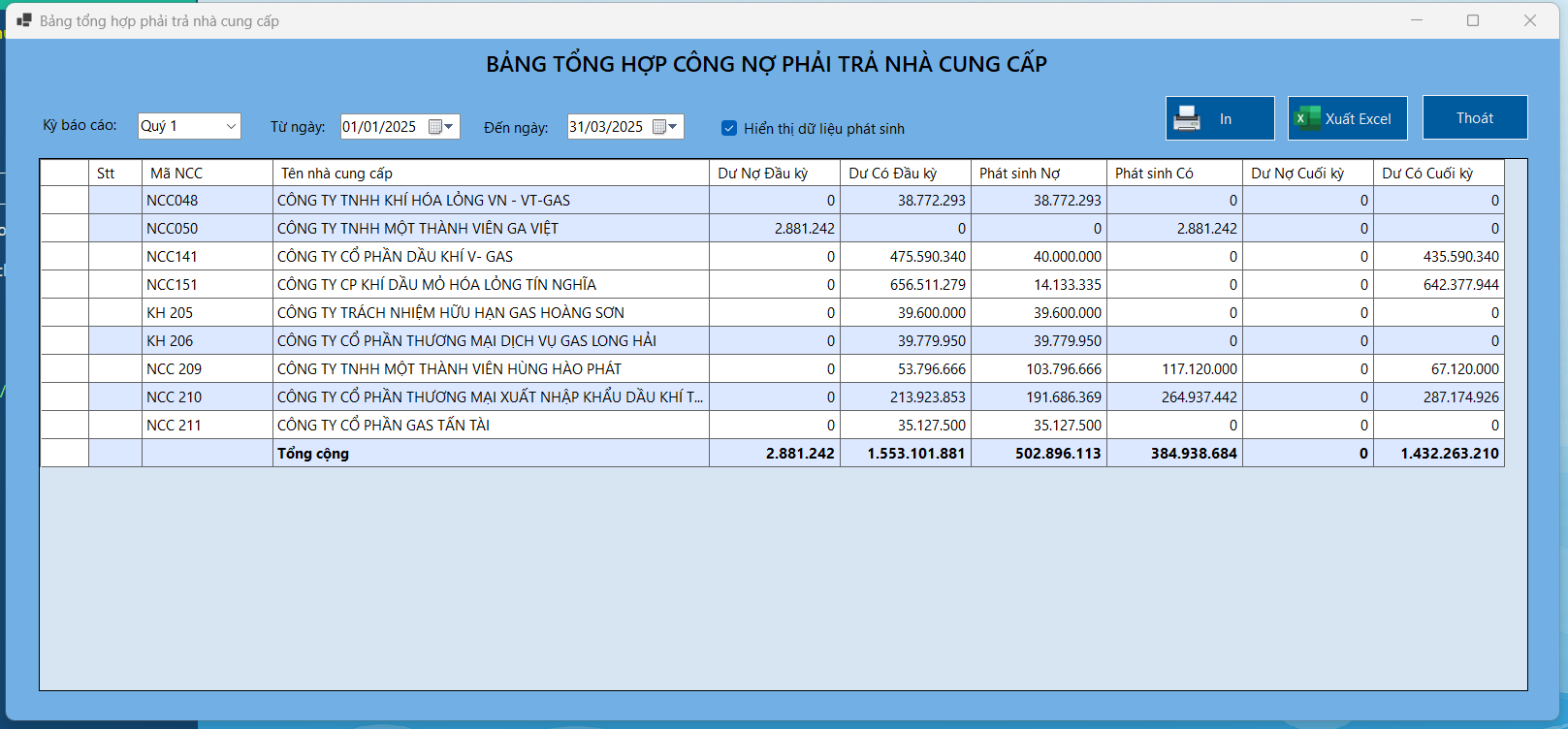Open calendar icon of Từ ngày field
1568x729 pixels.
point(435,127)
